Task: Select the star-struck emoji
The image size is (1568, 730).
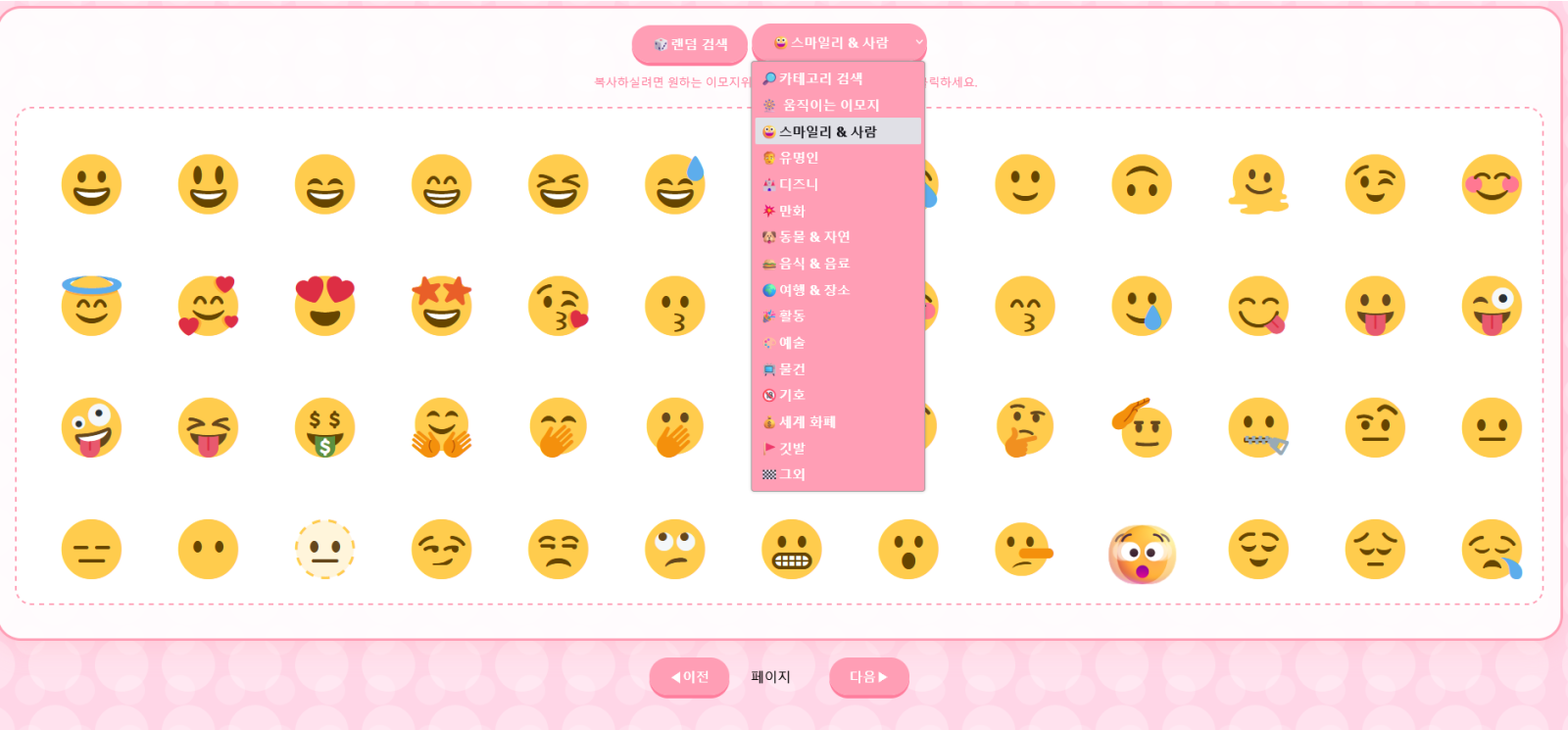Action: (x=441, y=306)
